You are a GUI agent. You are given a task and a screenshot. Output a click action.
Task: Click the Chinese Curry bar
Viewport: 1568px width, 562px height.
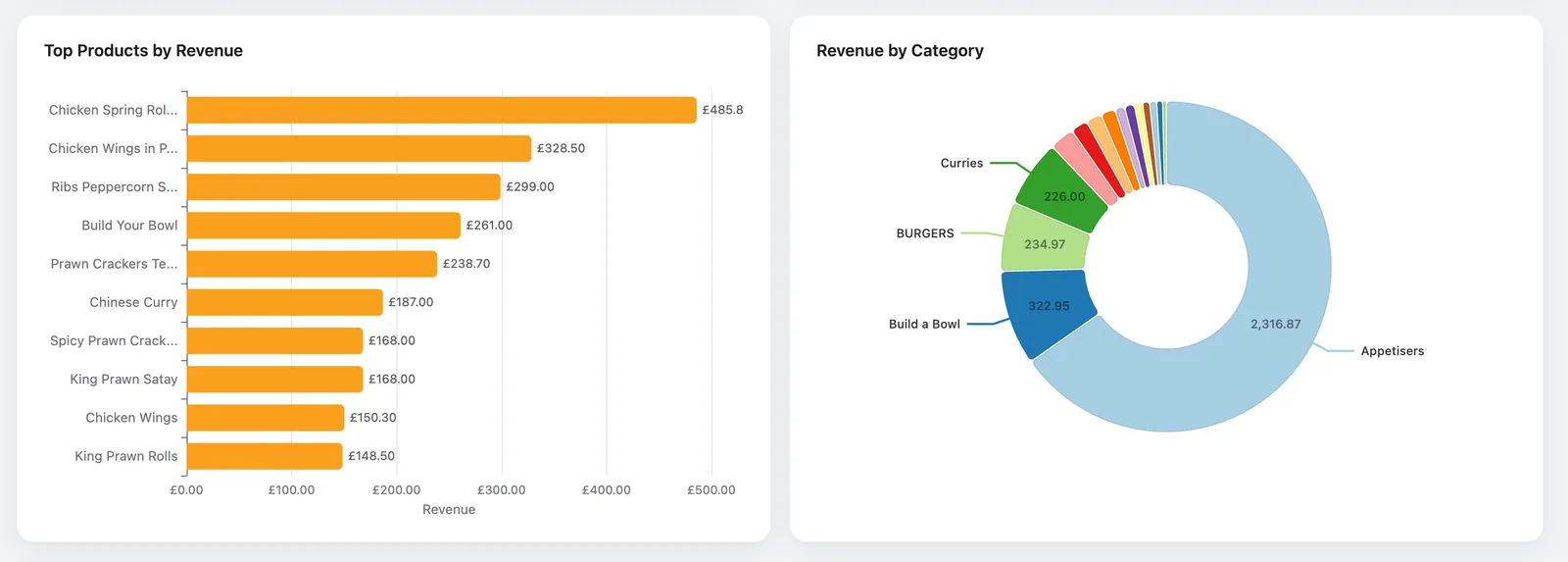285,302
